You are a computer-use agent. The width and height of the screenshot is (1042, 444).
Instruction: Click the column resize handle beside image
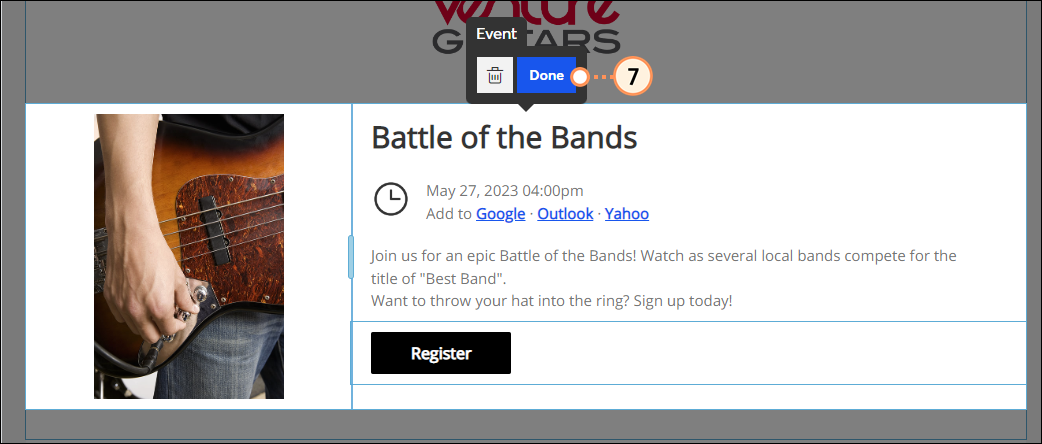click(351, 257)
